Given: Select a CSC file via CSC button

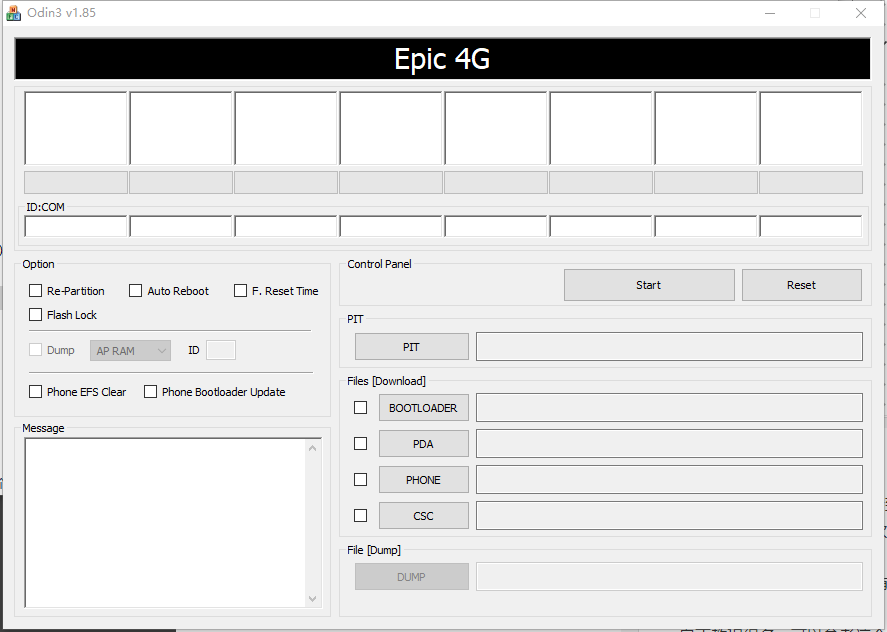Looking at the screenshot, I should pos(423,516).
